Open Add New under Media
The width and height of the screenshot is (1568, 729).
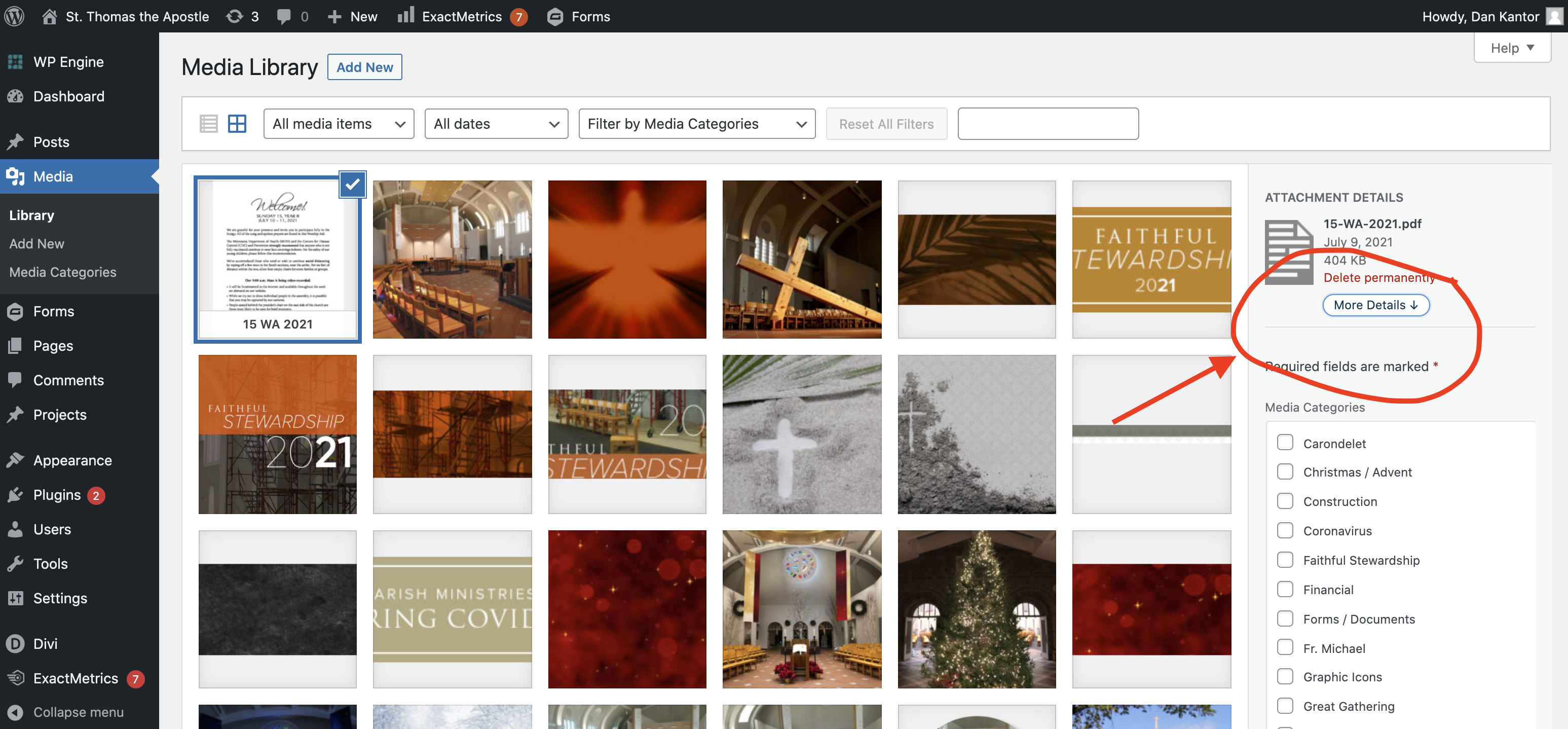click(x=36, y=244)
